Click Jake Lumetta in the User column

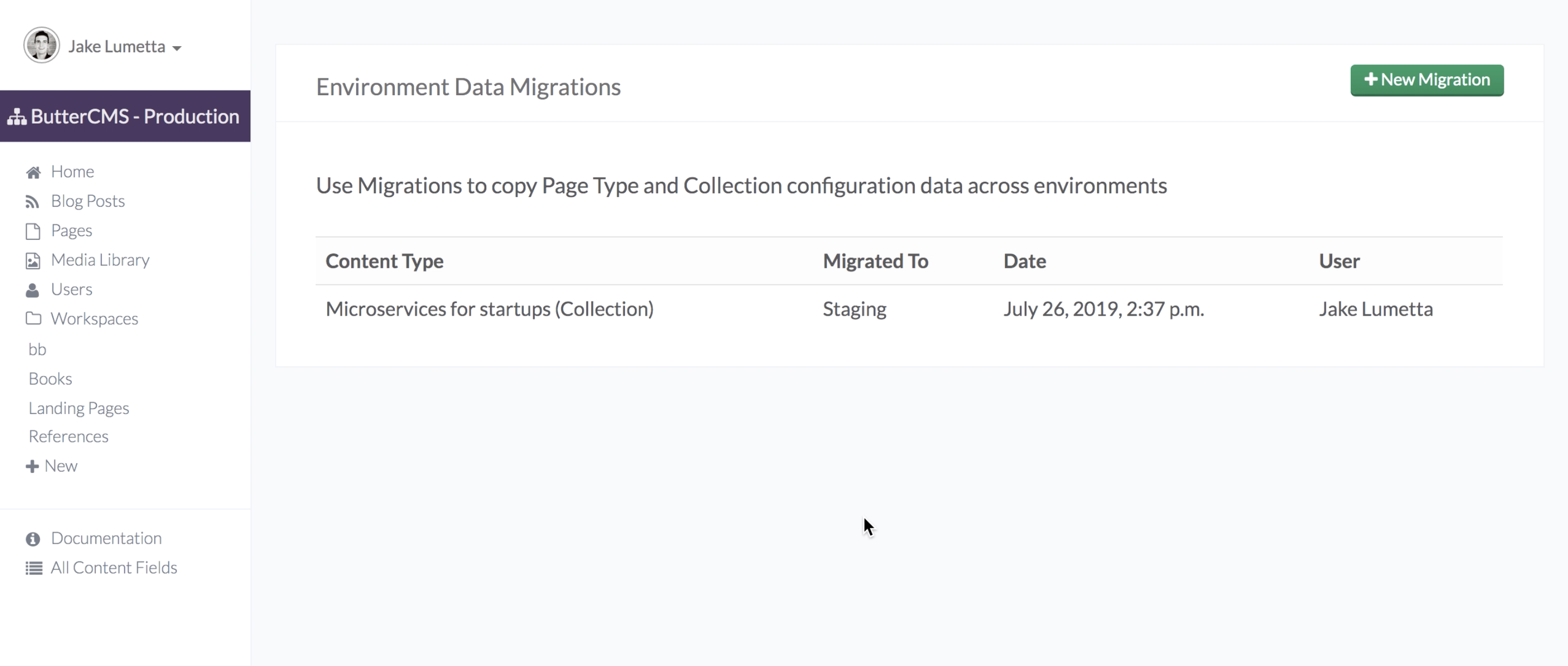[x=1376, y=309]
